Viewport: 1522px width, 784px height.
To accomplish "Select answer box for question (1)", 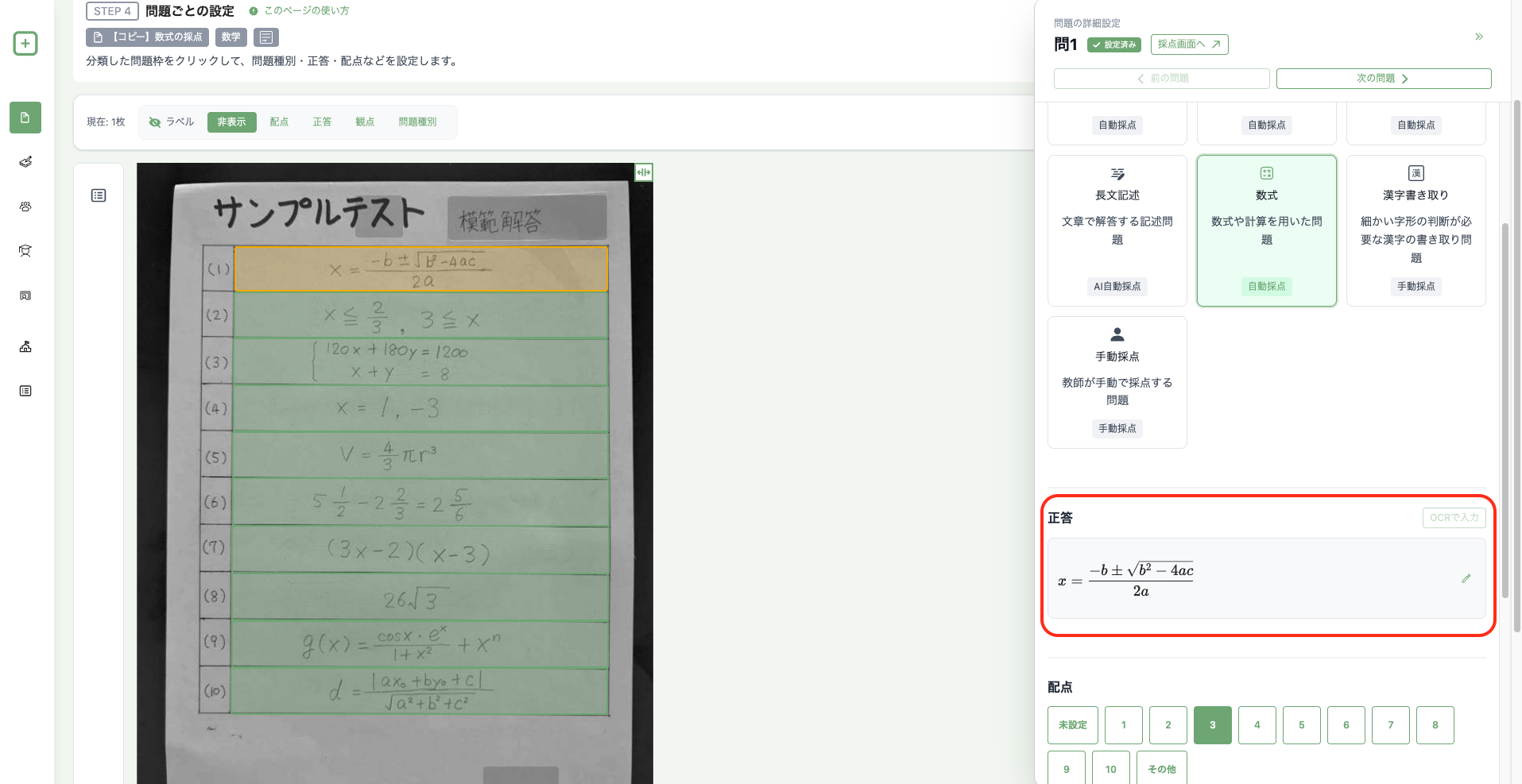I will 421,269.
